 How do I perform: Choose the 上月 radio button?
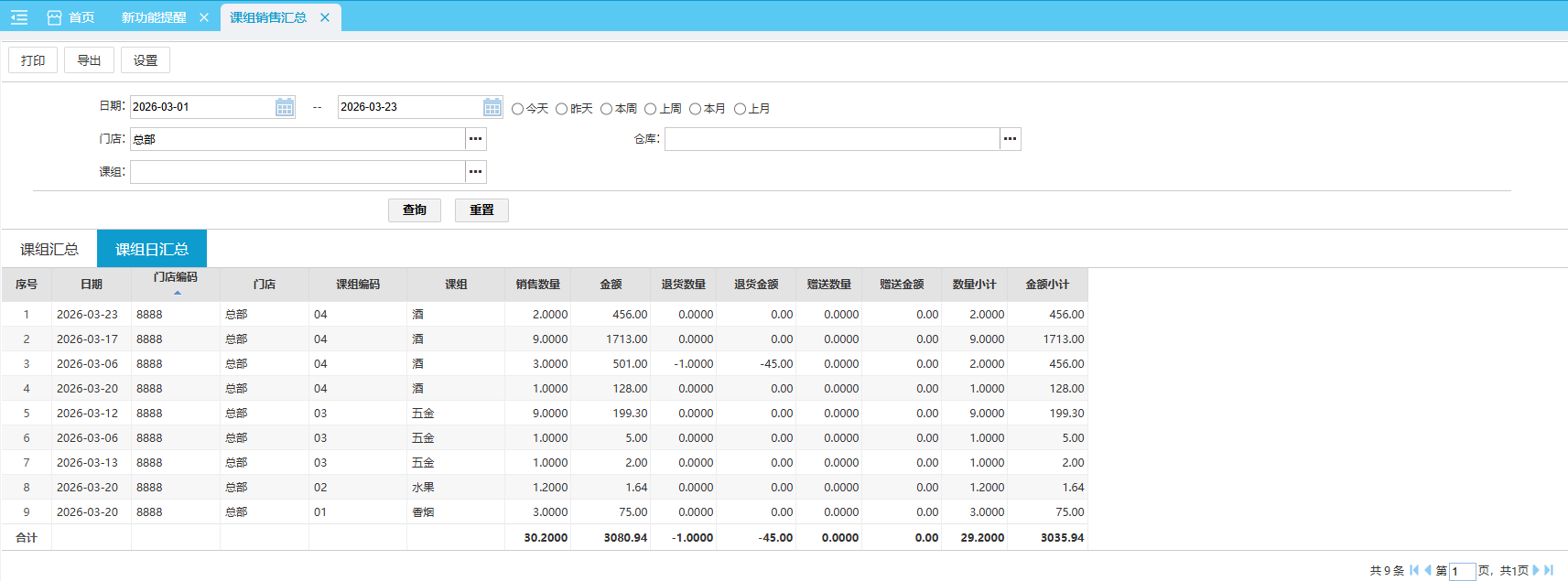[740, 109]
